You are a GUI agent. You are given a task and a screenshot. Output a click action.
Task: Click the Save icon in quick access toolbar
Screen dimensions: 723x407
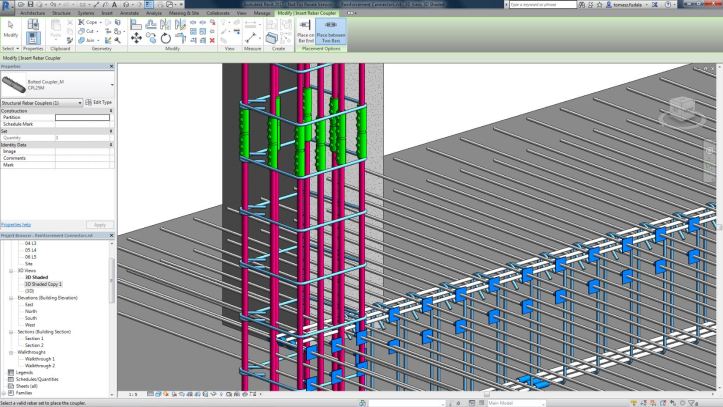coord(30,4)
